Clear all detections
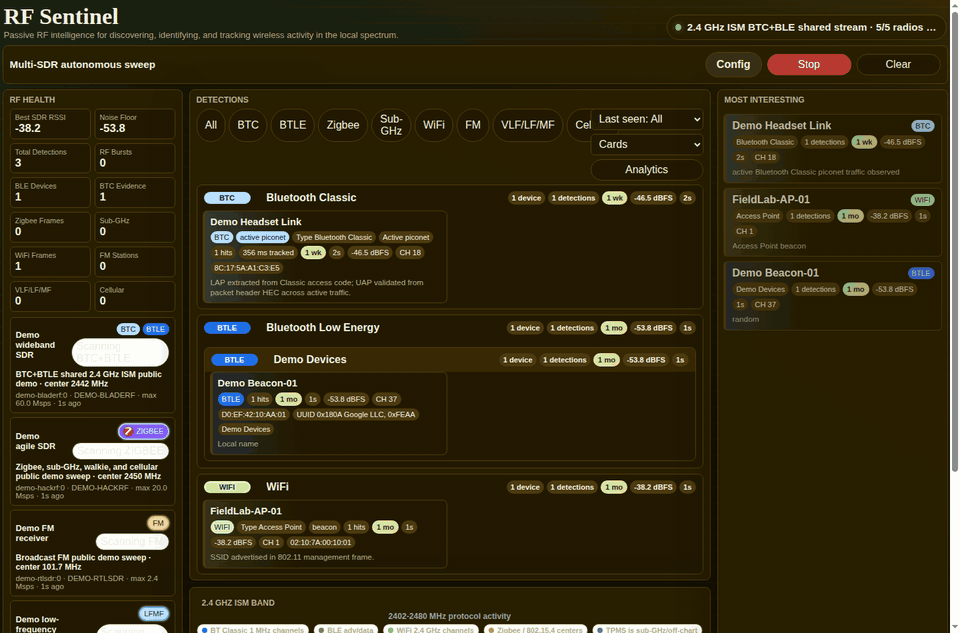 (898, 64)
